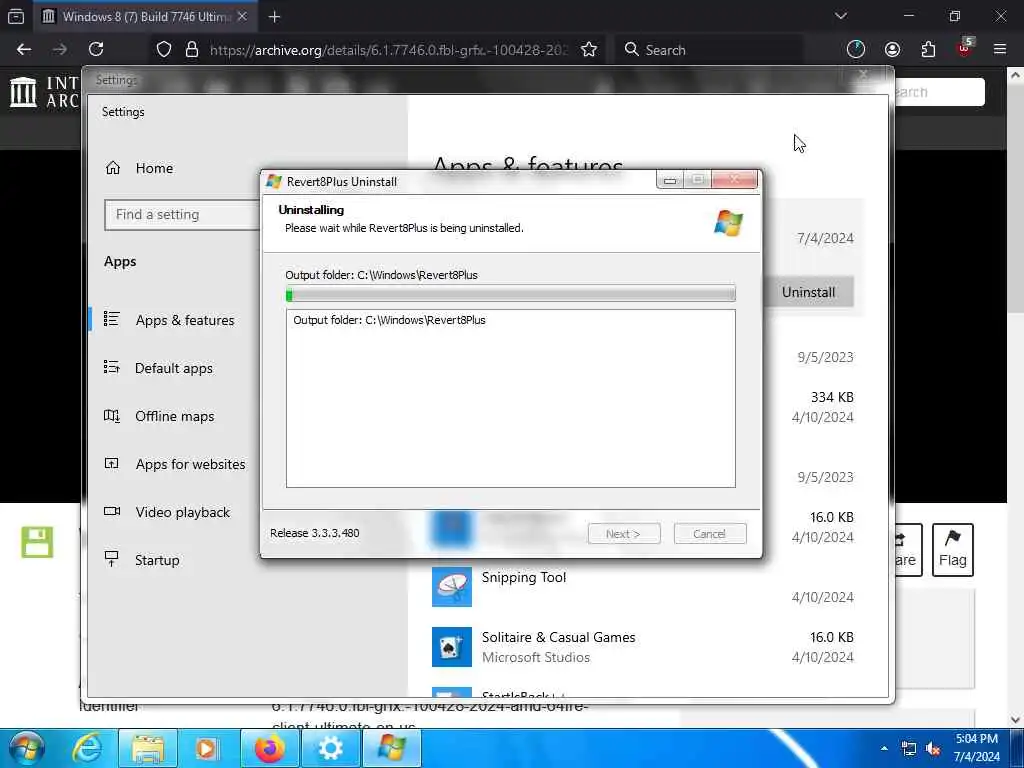Launch Internet Explorer from taskbar
Image resolution: width=1024 pixels, height=768 pixels.
87,748
